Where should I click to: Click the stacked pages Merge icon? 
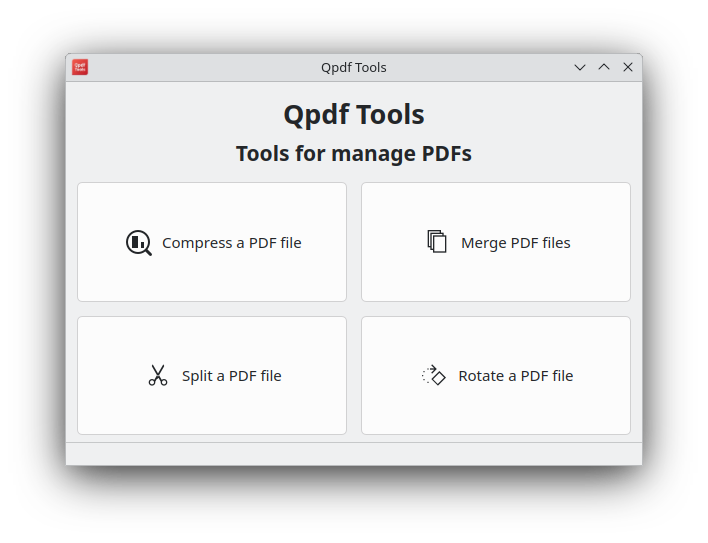[x=437, y=242]
